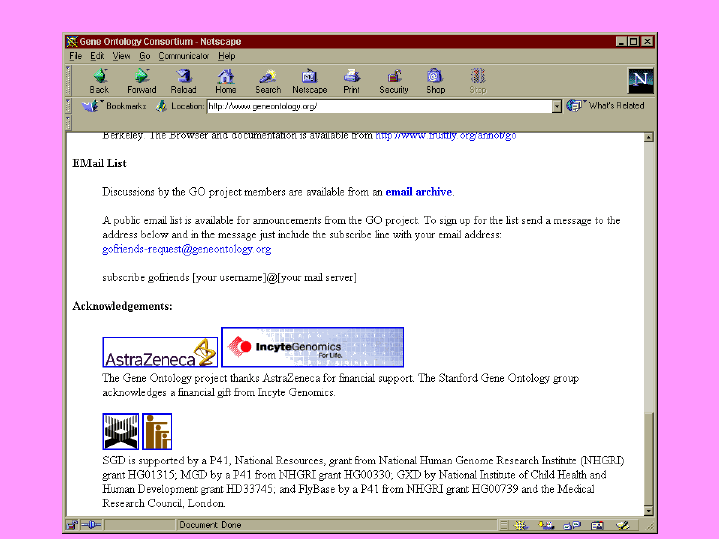Open the Security info button
Screen dimensions: 719x539
[394, 81]
